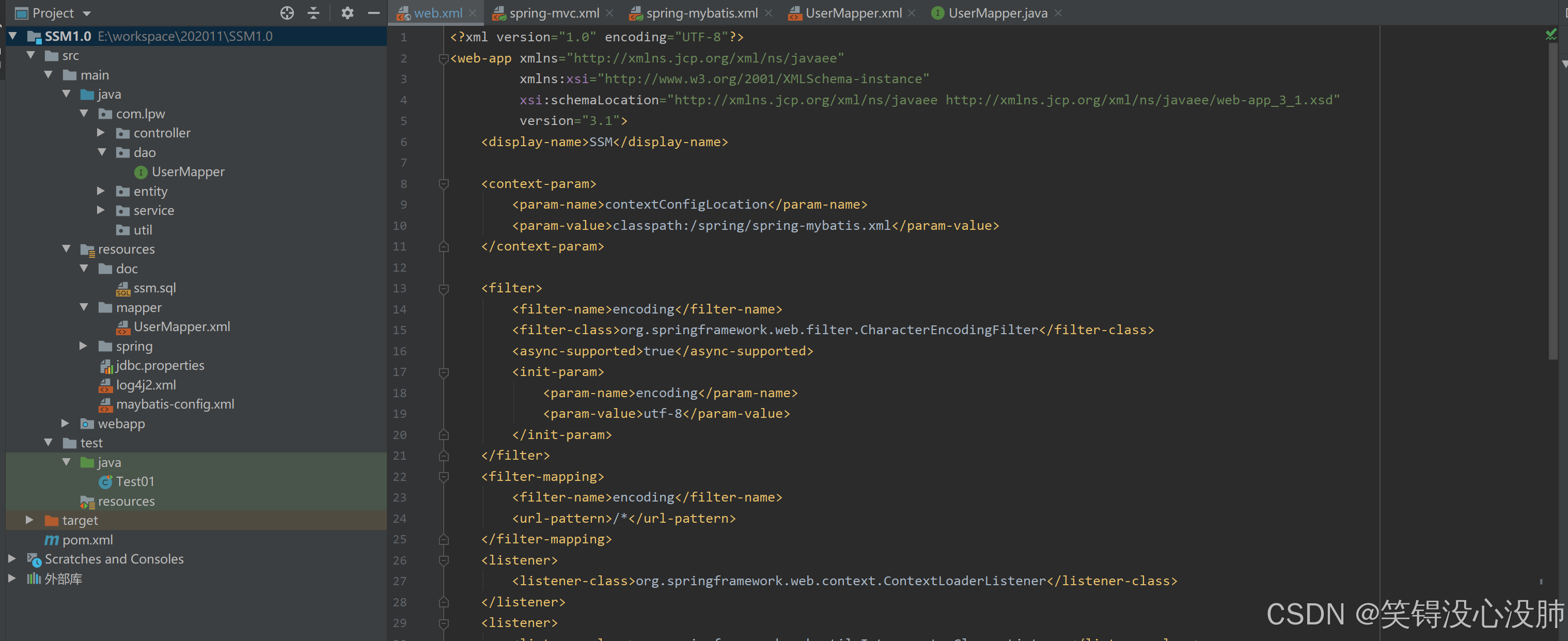1568x641 pixels.
Task: Open the Project view dropdown
Action: 86,13
